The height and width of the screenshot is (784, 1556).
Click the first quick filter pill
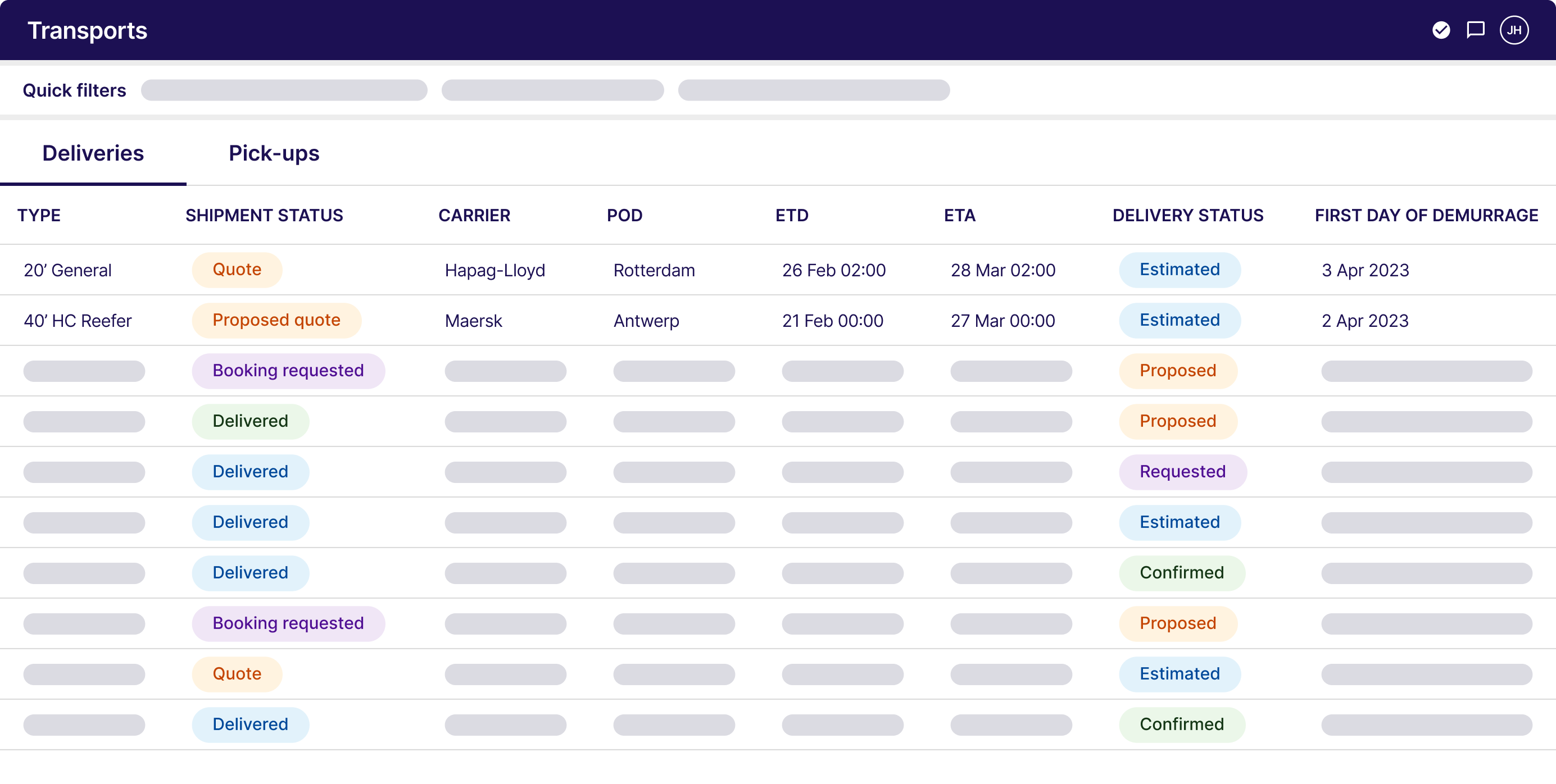click(x=284, y=90)
